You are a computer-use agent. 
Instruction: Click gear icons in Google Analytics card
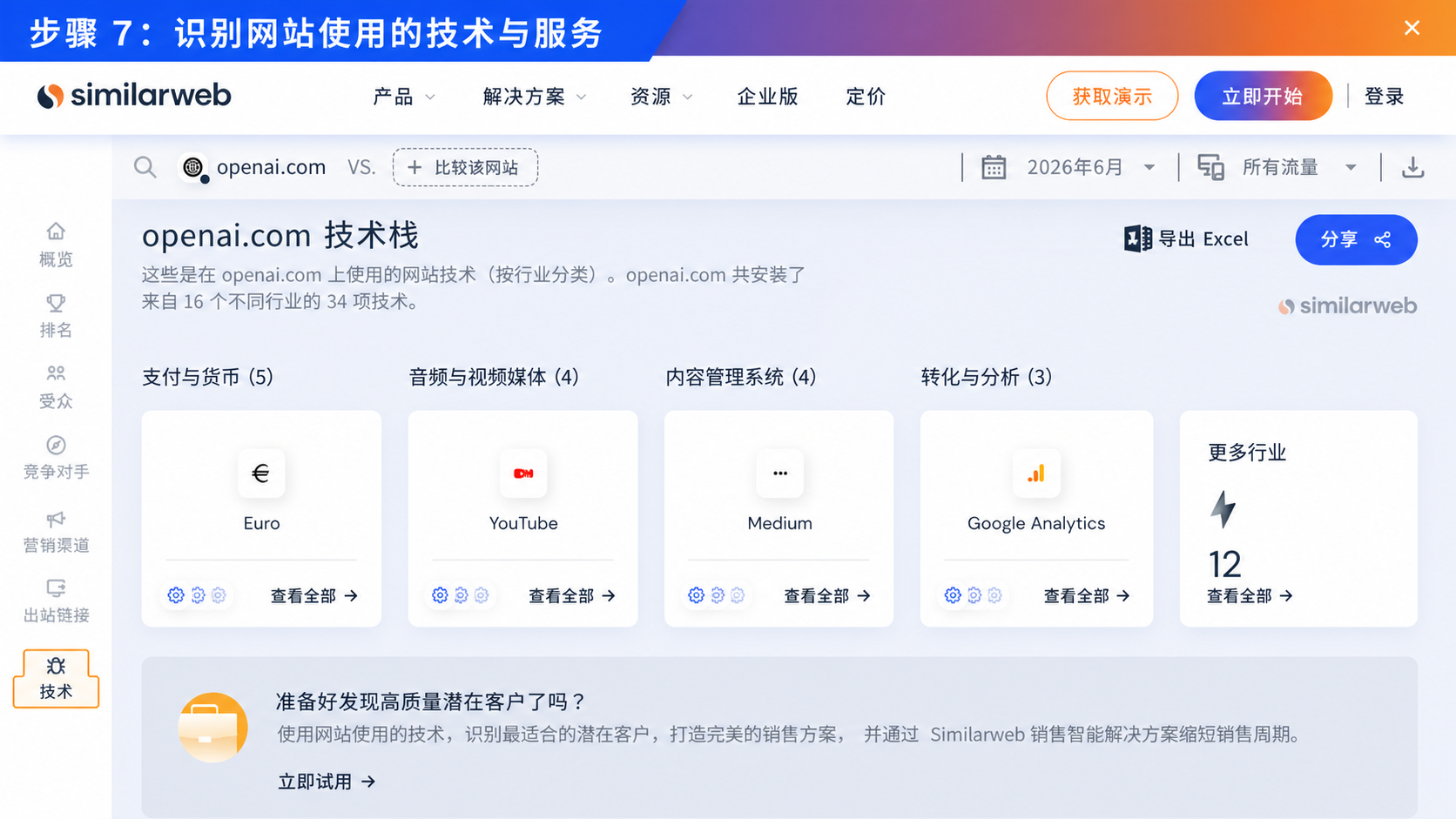click(x=974, y=595)
